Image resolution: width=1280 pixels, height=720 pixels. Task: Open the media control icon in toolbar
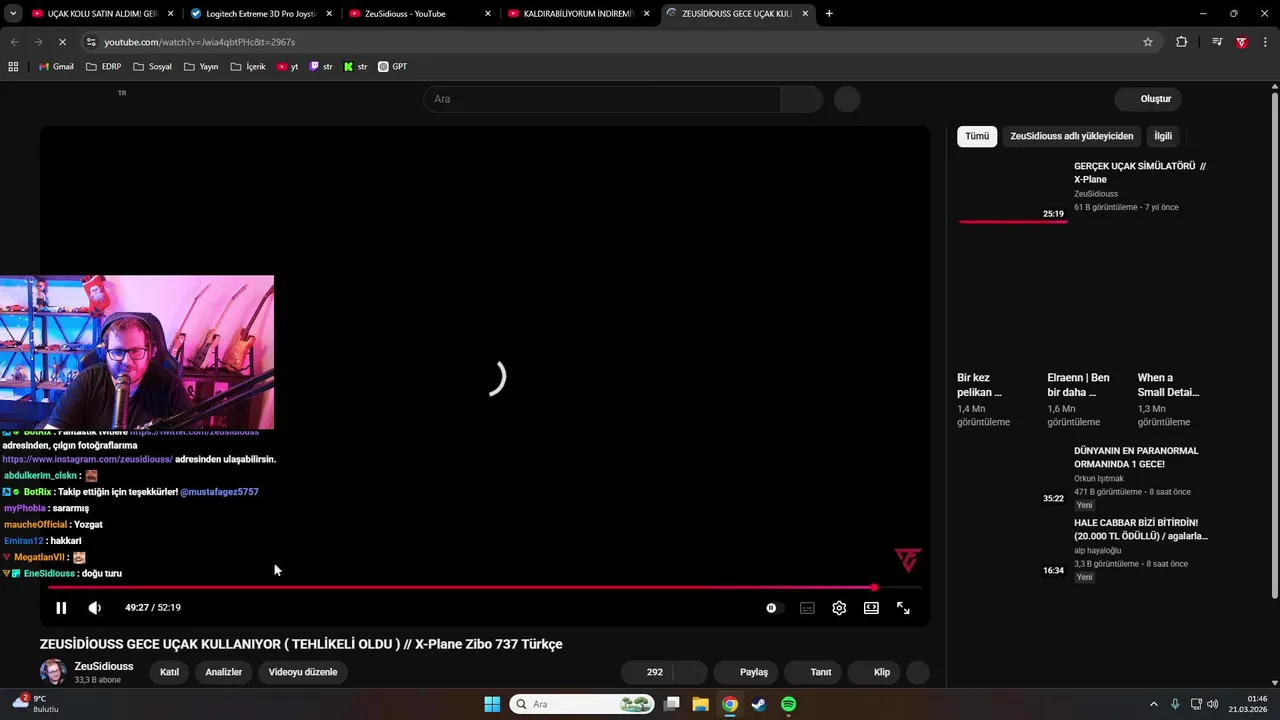(1217, 42)
